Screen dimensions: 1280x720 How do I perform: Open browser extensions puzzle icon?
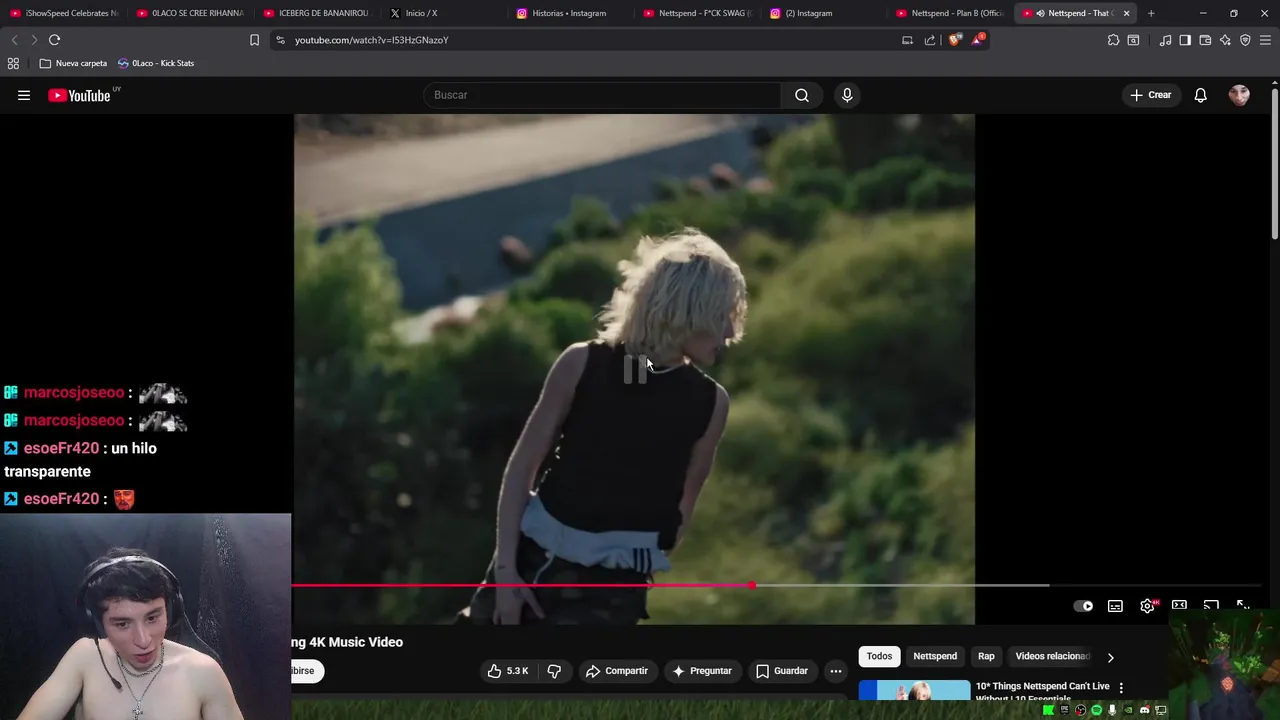point(1113,40)
